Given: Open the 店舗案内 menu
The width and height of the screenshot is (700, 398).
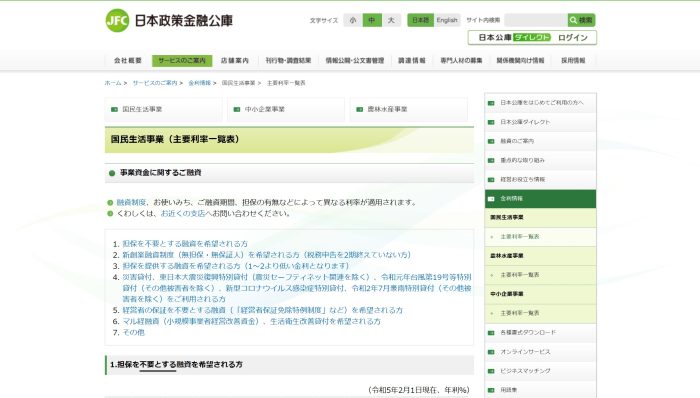Looking at the screenshot, I should pos(235,61).
